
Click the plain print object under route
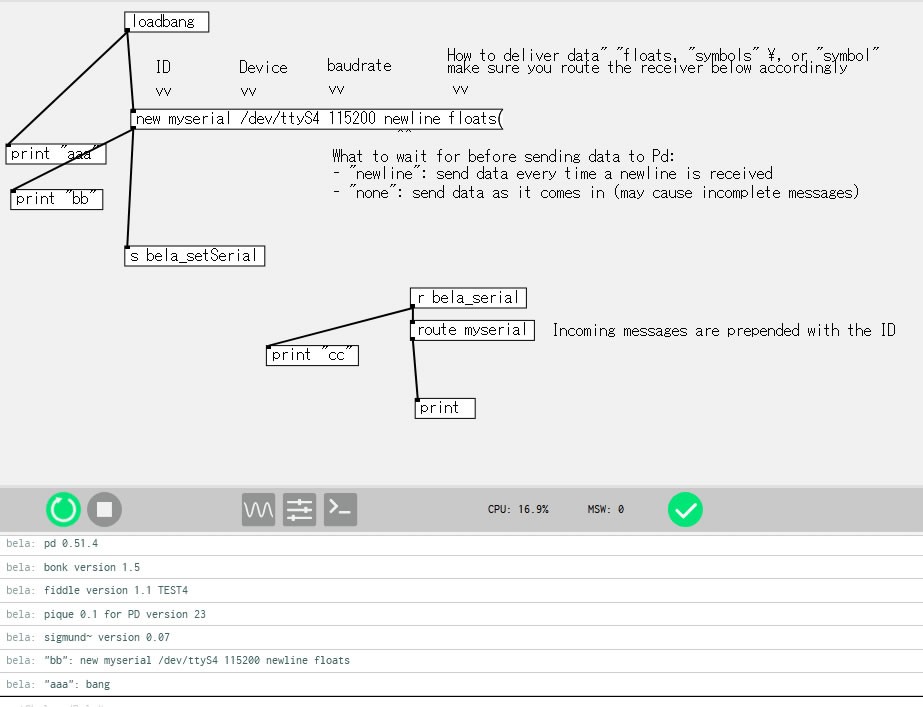(444, 408)
